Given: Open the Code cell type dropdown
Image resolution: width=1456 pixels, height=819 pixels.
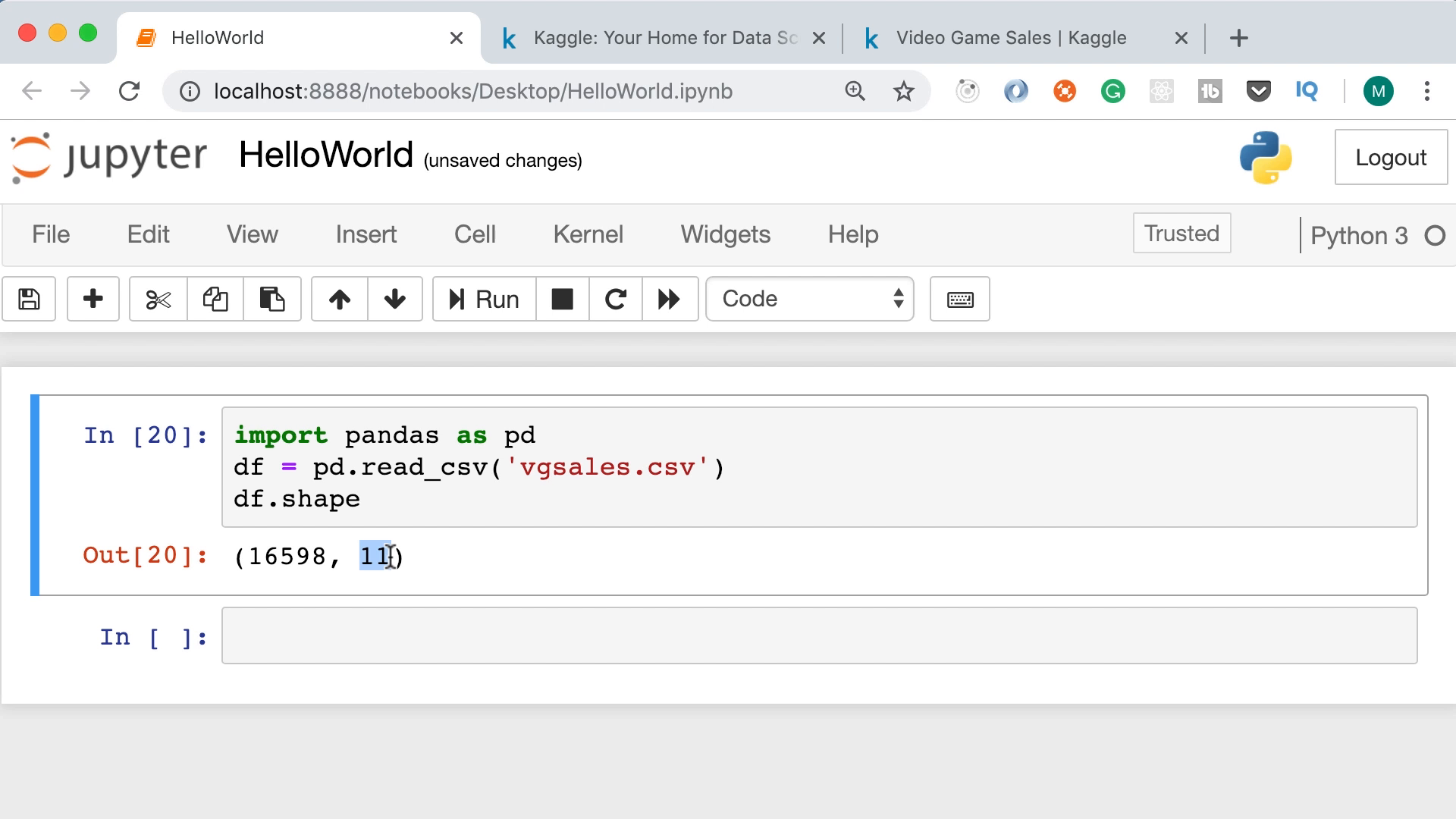Looking at the screenshot, I should click(809, 299).
